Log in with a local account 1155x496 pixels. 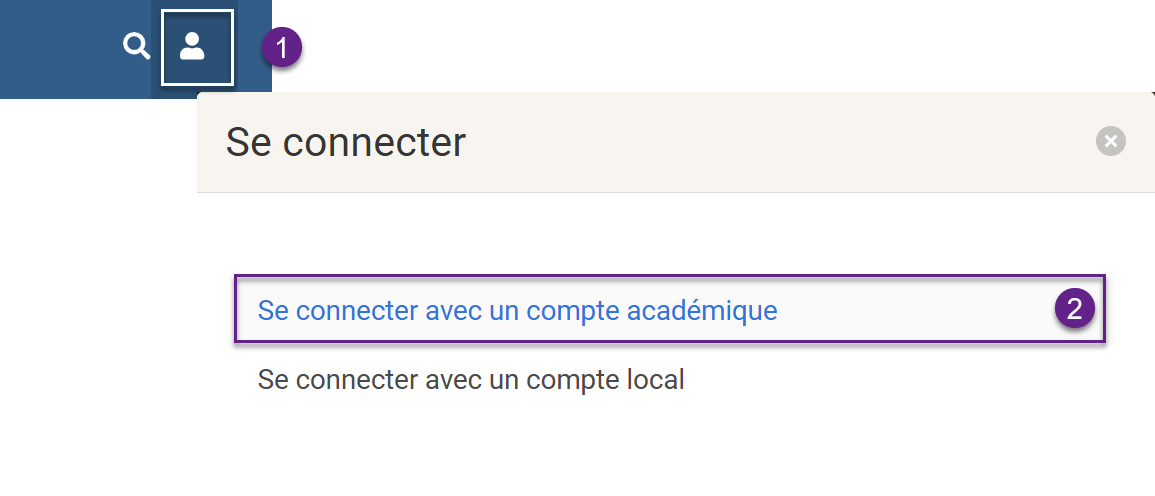coord(471,380)
